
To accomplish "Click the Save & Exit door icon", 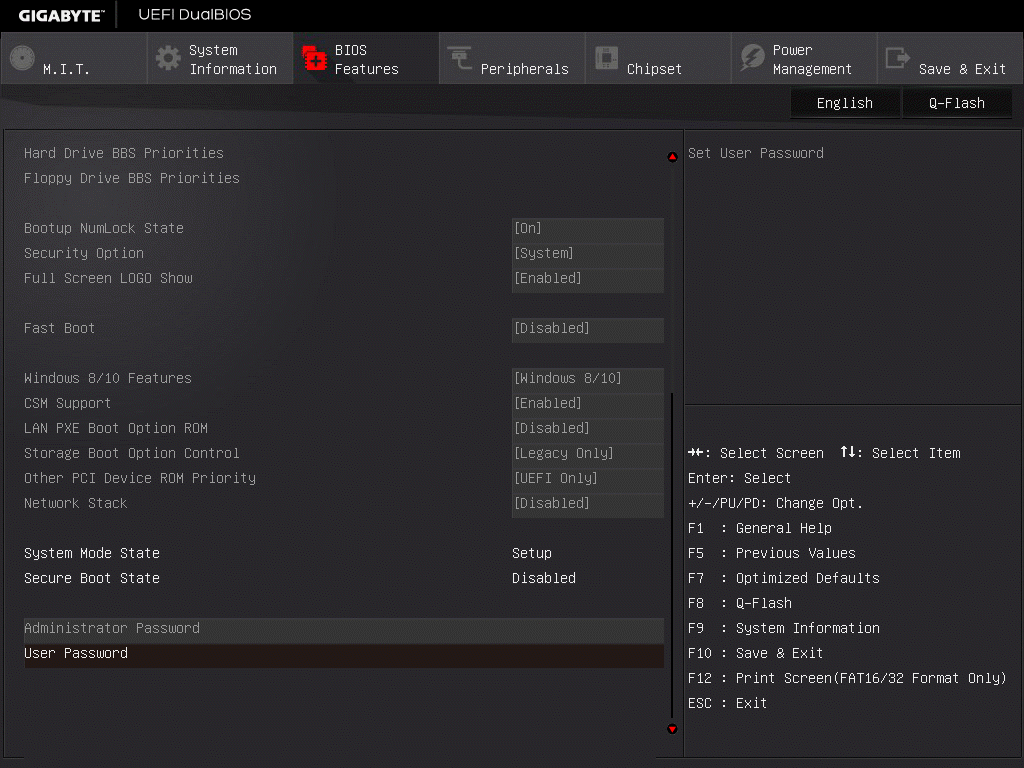I will [897, 58].
